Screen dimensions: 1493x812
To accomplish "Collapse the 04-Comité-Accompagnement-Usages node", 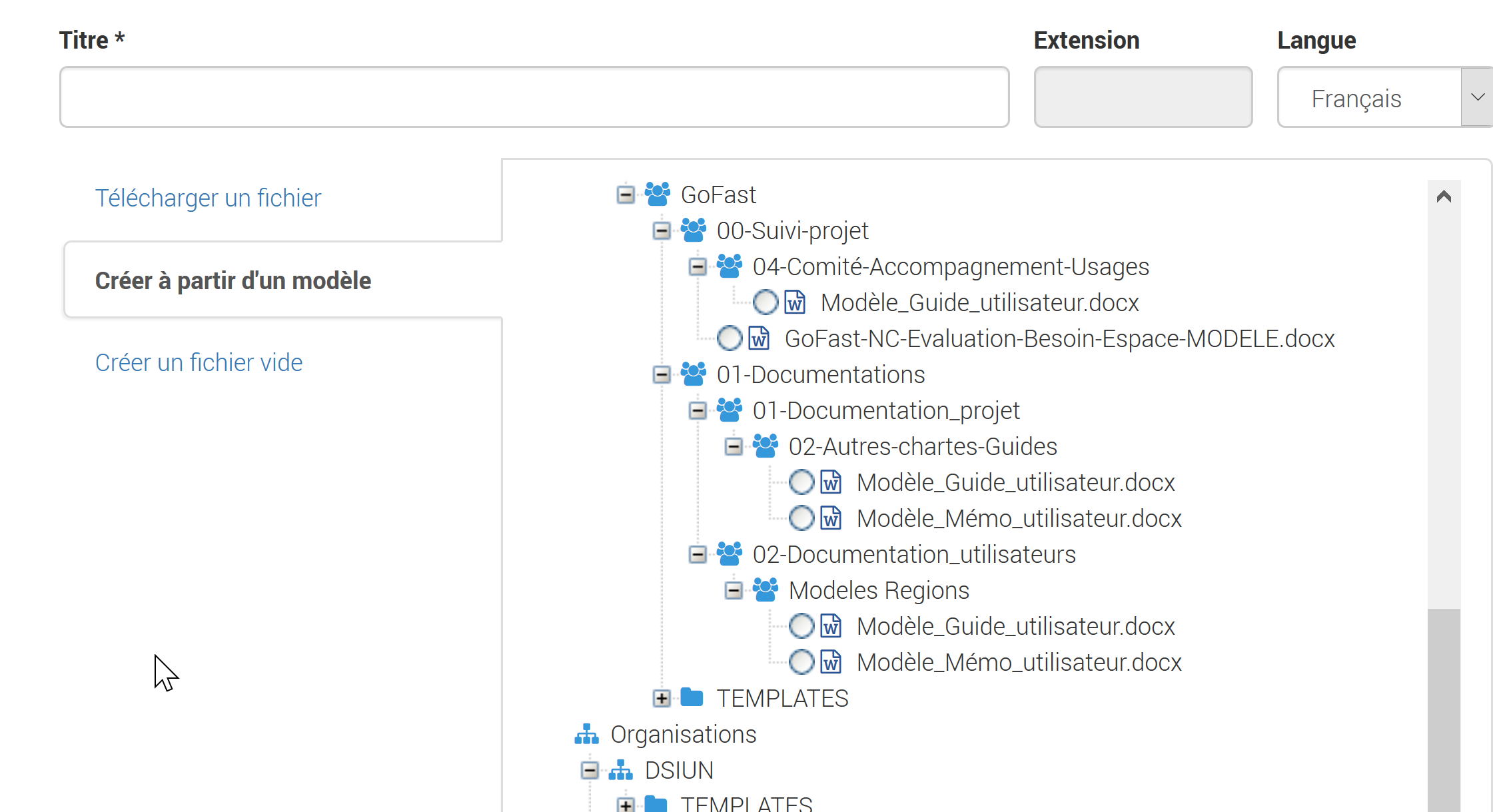I will [x=698, y=267].
